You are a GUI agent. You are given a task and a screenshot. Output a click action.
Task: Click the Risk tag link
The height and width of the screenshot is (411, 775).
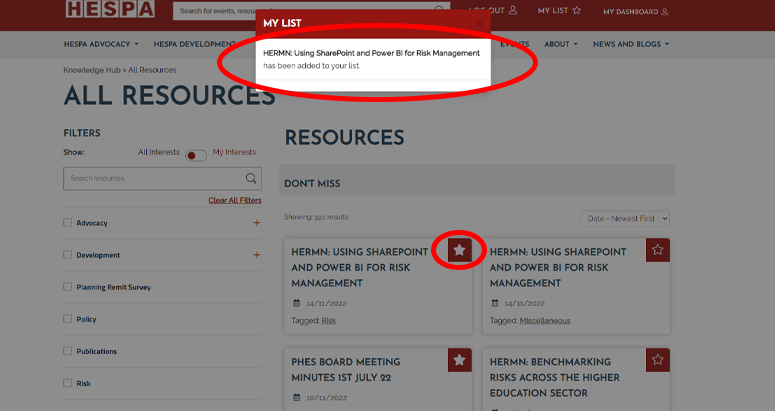click(329, 321)
